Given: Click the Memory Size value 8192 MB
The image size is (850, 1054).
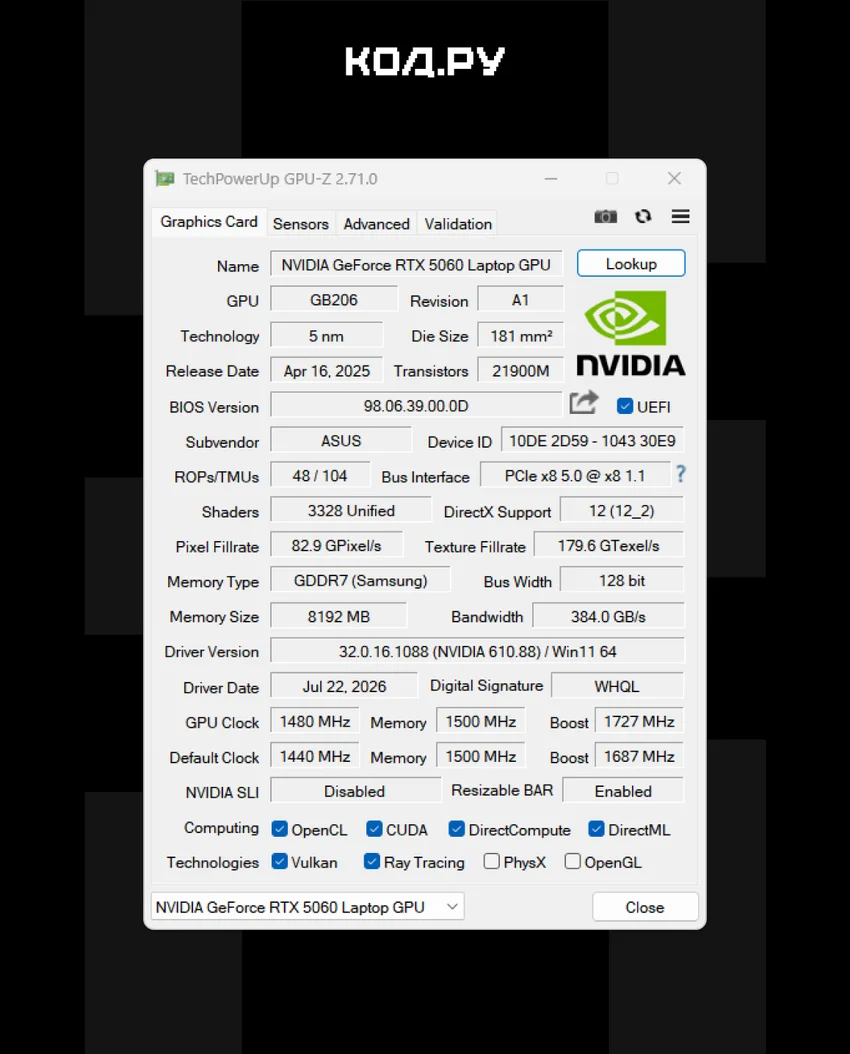Looking at the screenshot, I should [339, 616].
